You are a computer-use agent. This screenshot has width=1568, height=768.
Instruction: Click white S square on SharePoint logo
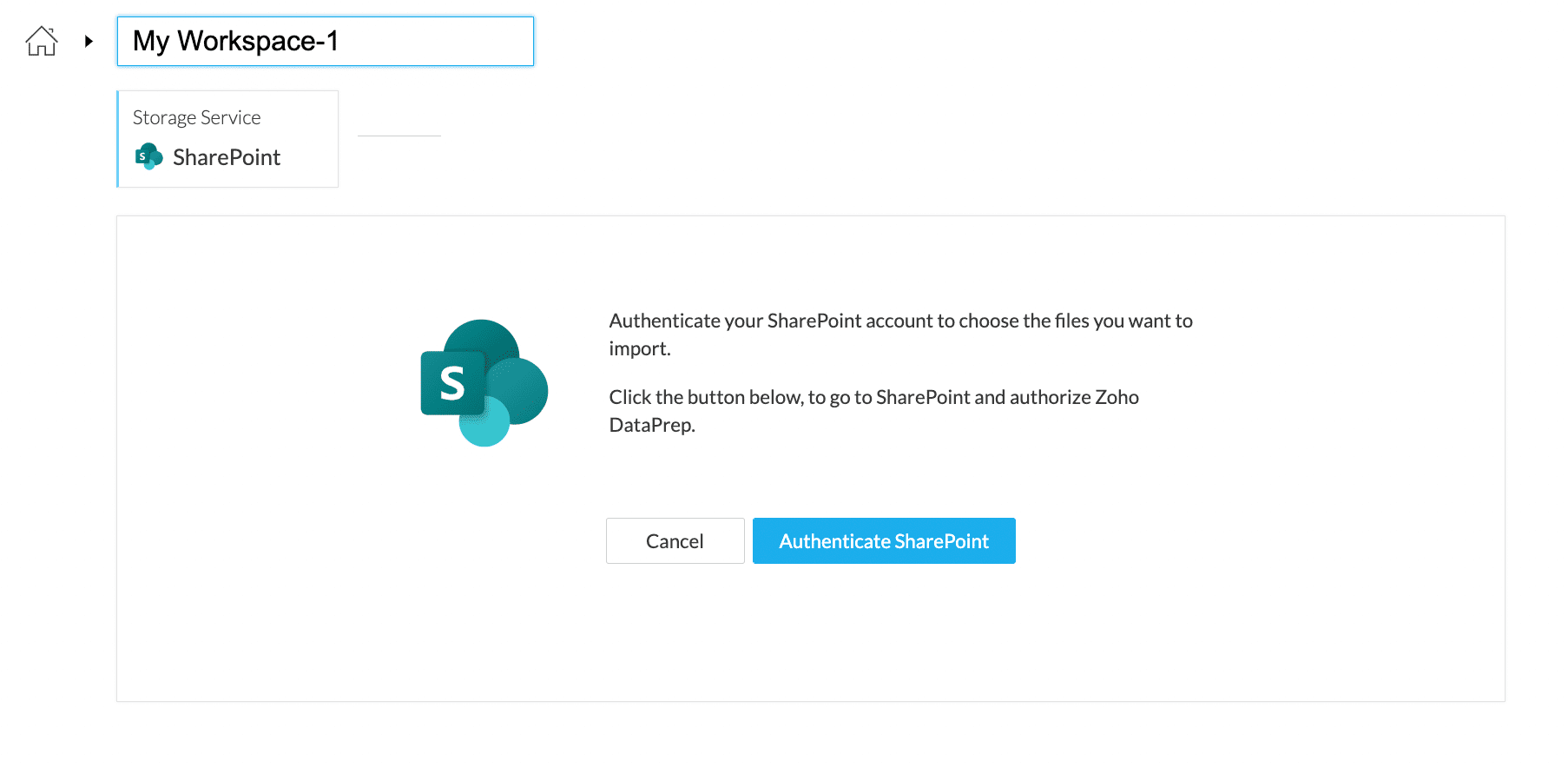[452, 383]
